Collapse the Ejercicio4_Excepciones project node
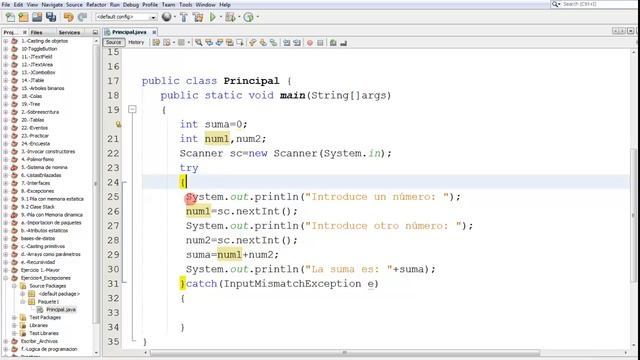Image resolution: width=640 pixels, height=360 pixels. coord(6,278)
